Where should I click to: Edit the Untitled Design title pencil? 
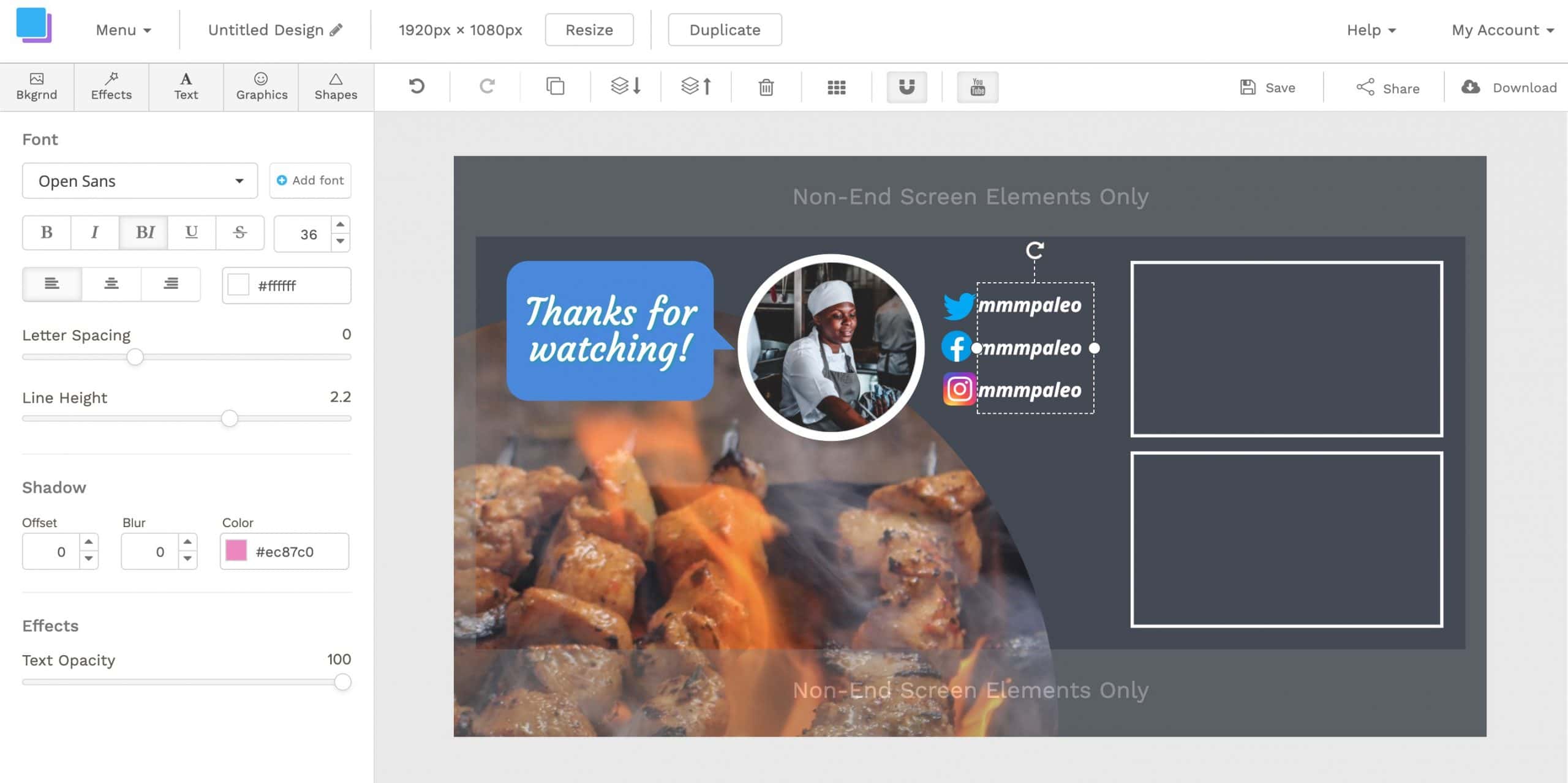(x=336, y=30)
